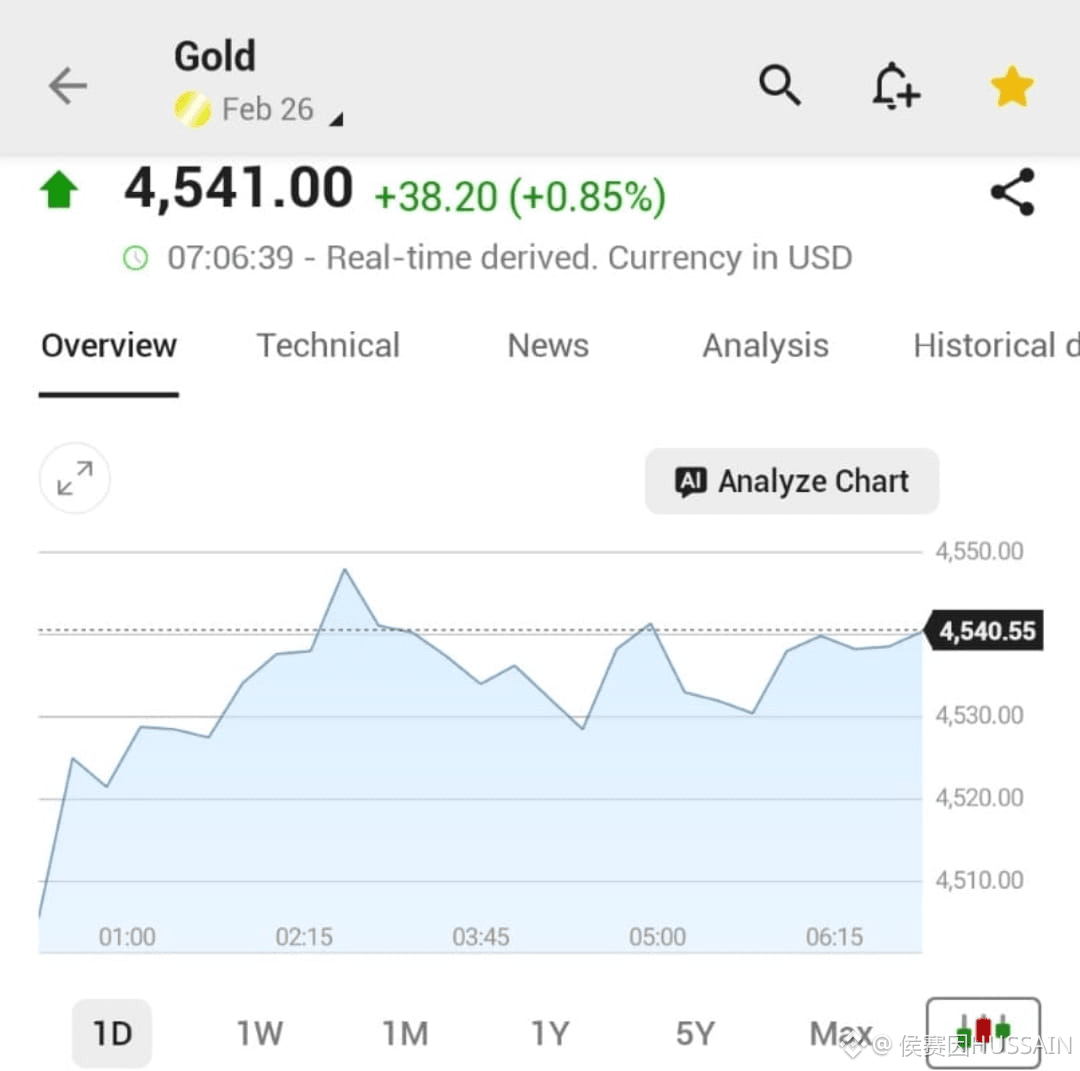The height and width of the screenshot is (1071, 1080).
Task: Click the real-time clock icon
Action: [x=136, y=257]
